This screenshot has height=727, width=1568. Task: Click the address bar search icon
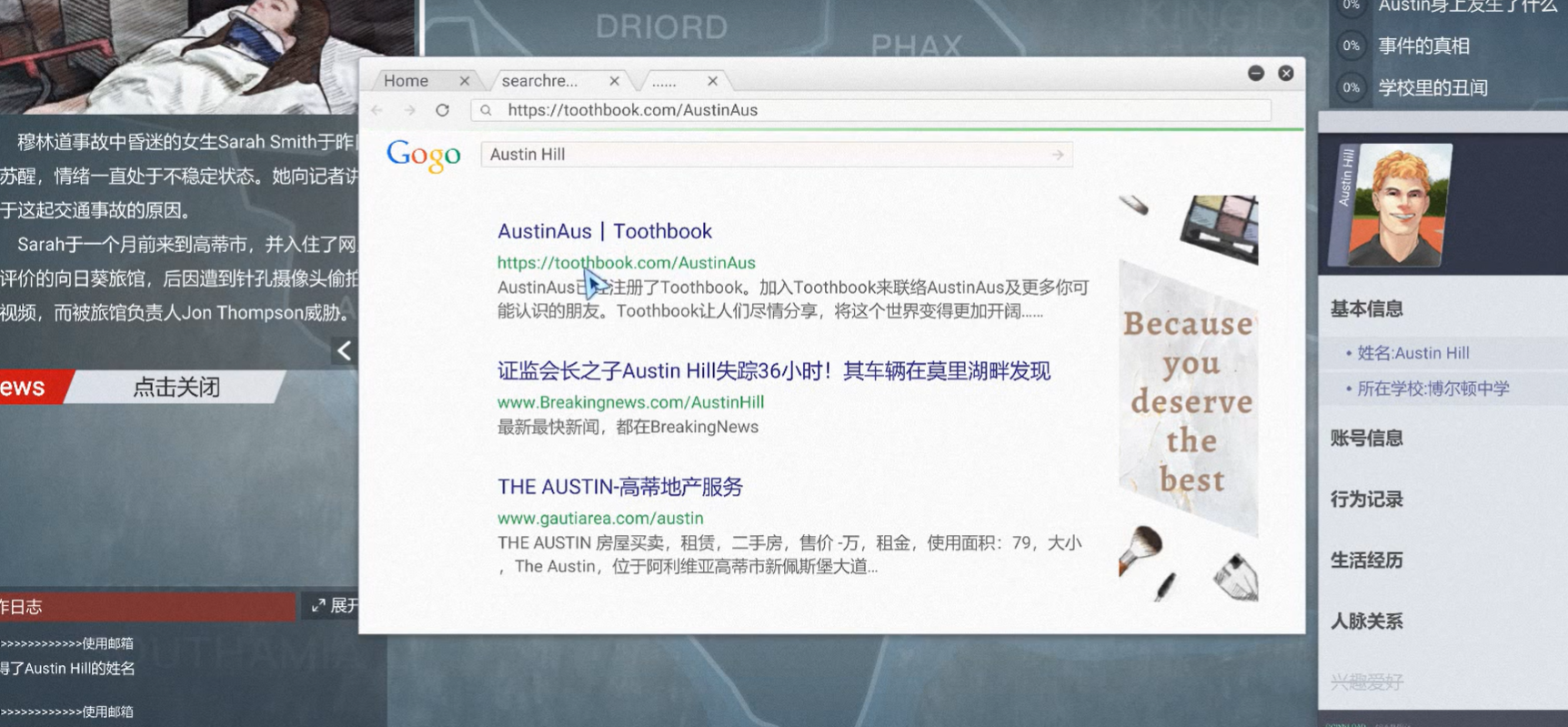[487, 110]
